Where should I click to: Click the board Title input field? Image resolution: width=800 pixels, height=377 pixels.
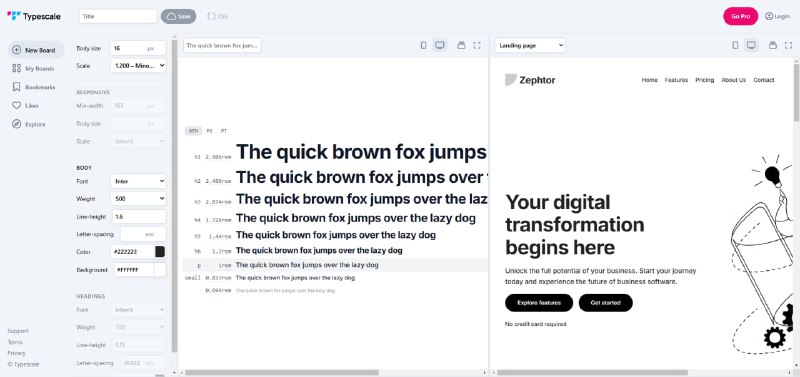(x=118, y=16)
